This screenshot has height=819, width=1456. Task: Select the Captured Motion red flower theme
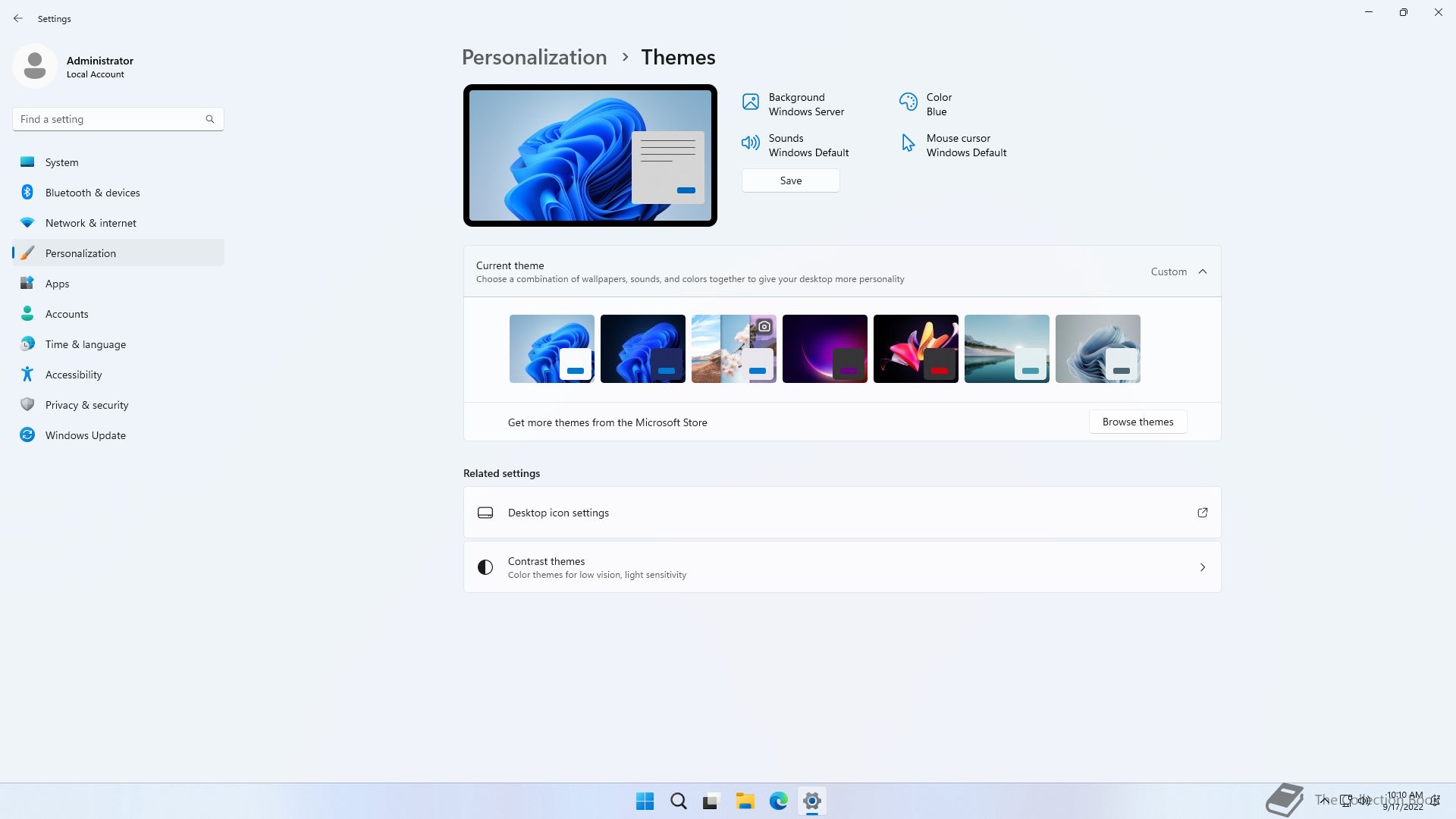(x=916, y=349)
